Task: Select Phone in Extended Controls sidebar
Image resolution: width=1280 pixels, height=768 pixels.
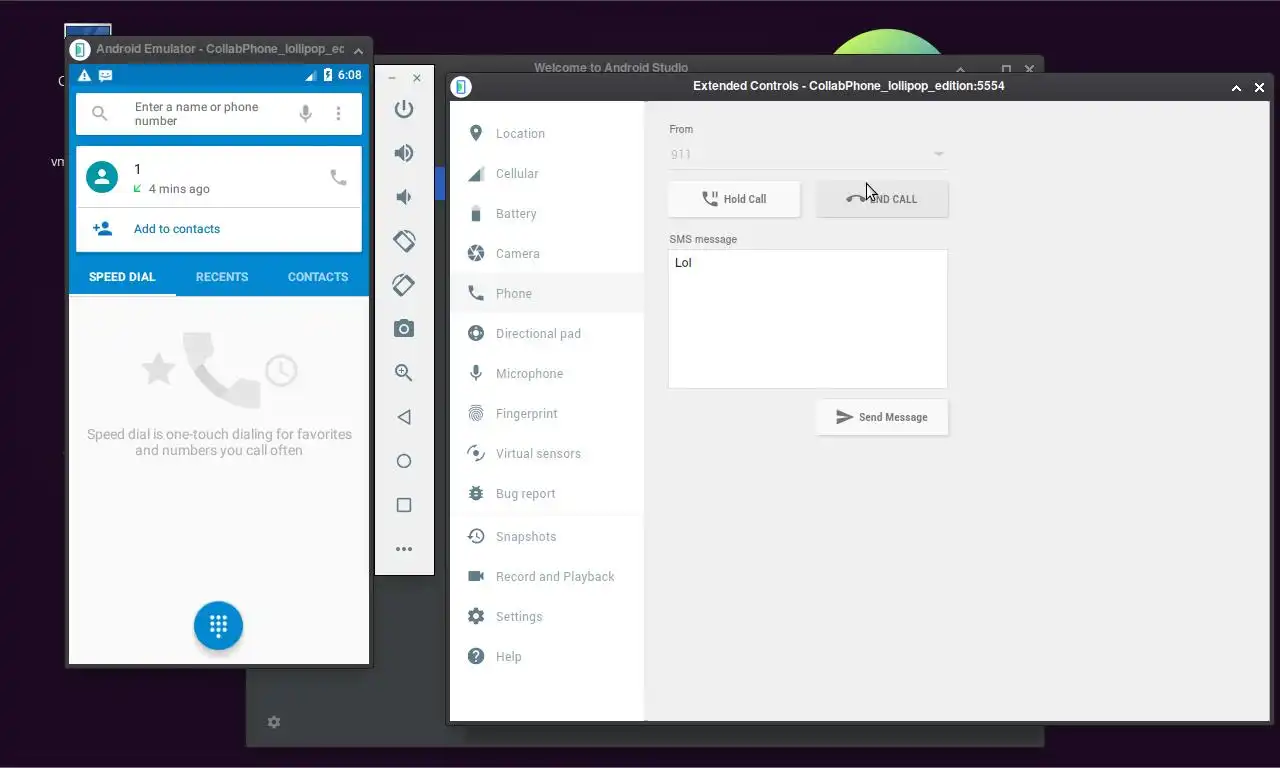Action: coord(547,293)
